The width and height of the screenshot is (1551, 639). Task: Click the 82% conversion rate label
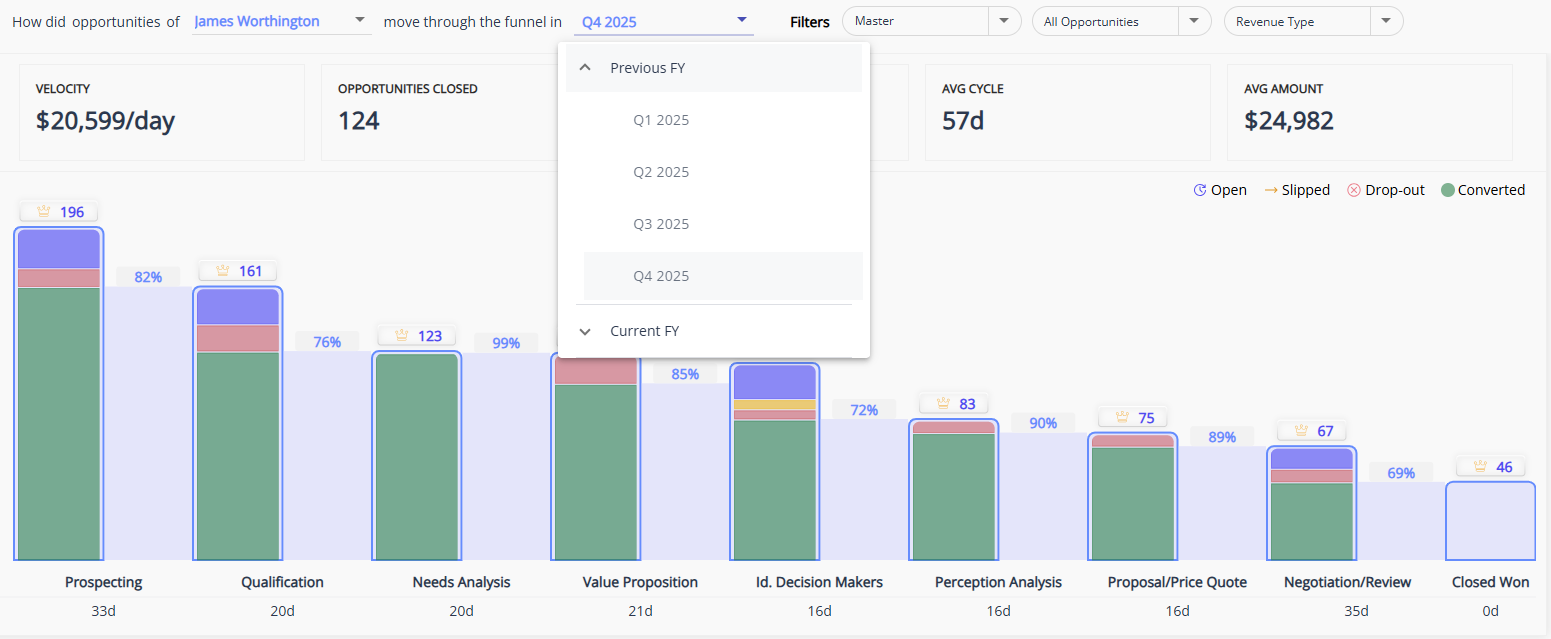pyautogui.click(x=148, y=277)
